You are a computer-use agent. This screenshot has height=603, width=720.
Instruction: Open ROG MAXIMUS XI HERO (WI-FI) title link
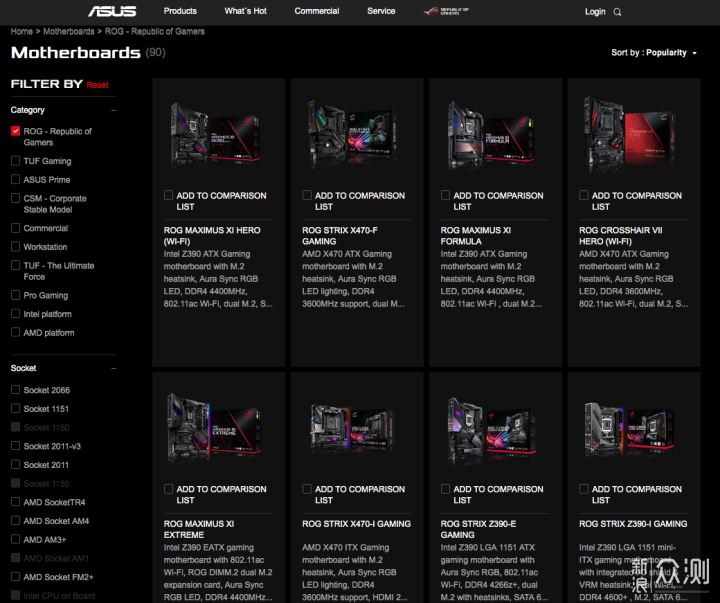tap(212, 236)
